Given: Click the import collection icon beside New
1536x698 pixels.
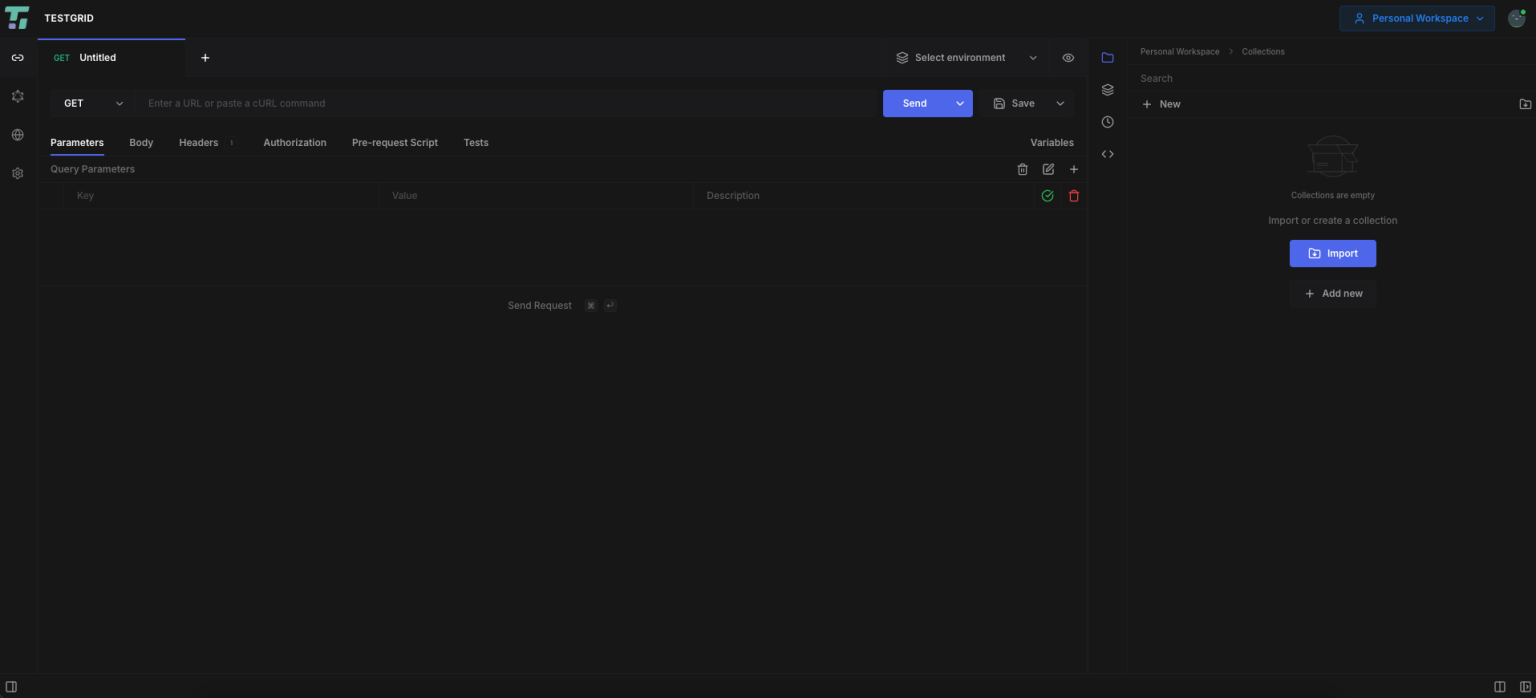Looking at the screenshot, I should click(1525, 104).
